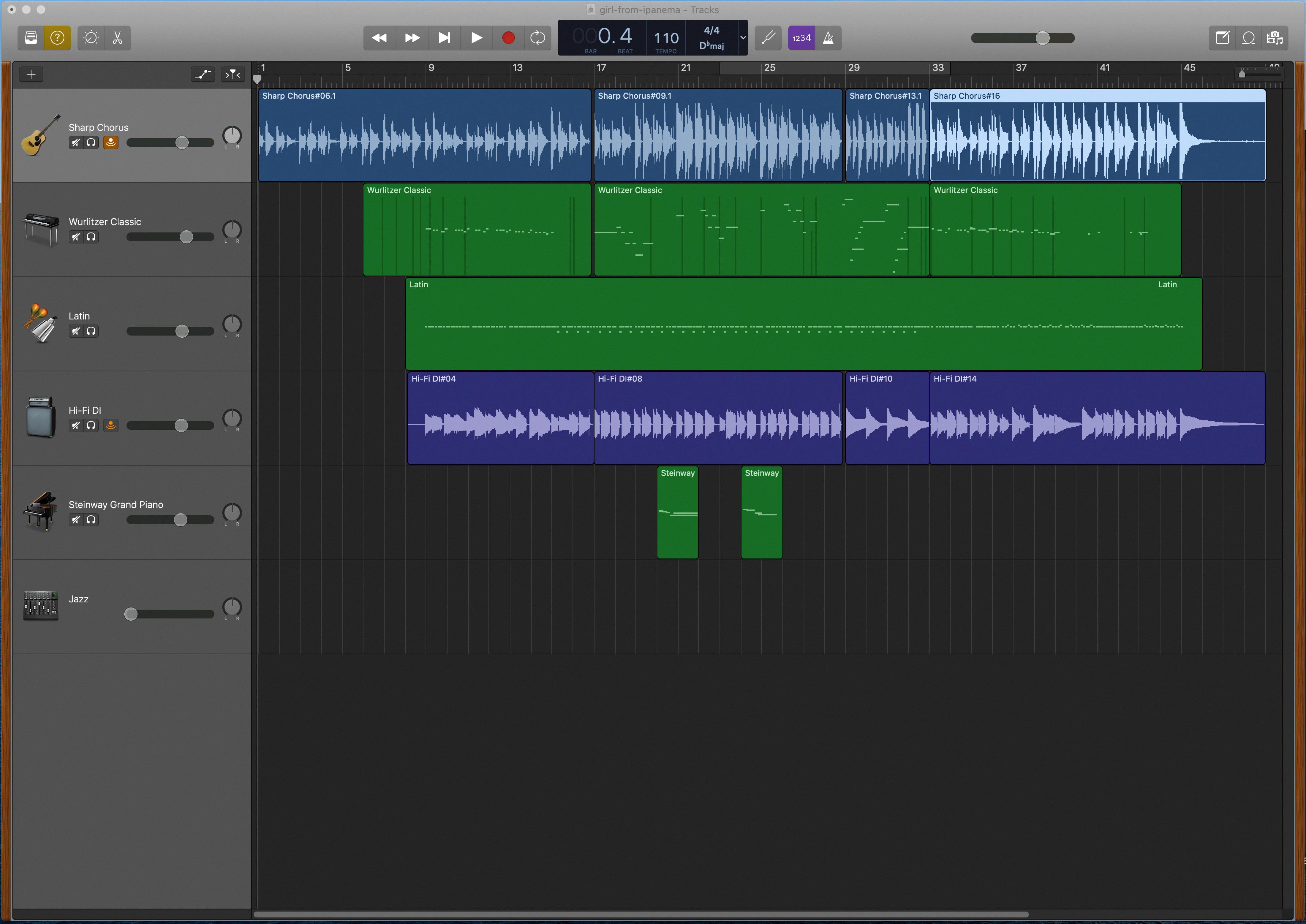Screen dimensions: 1306x924
Task: Select the Sharp Chorus#16 audio region
Action: (x=1097, y=135)
